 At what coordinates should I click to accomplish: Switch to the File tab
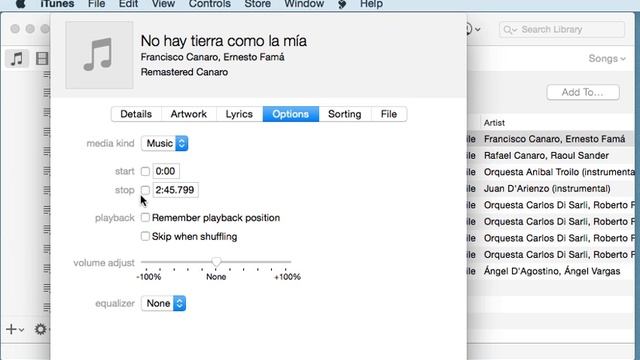click(x=389, y=114)
